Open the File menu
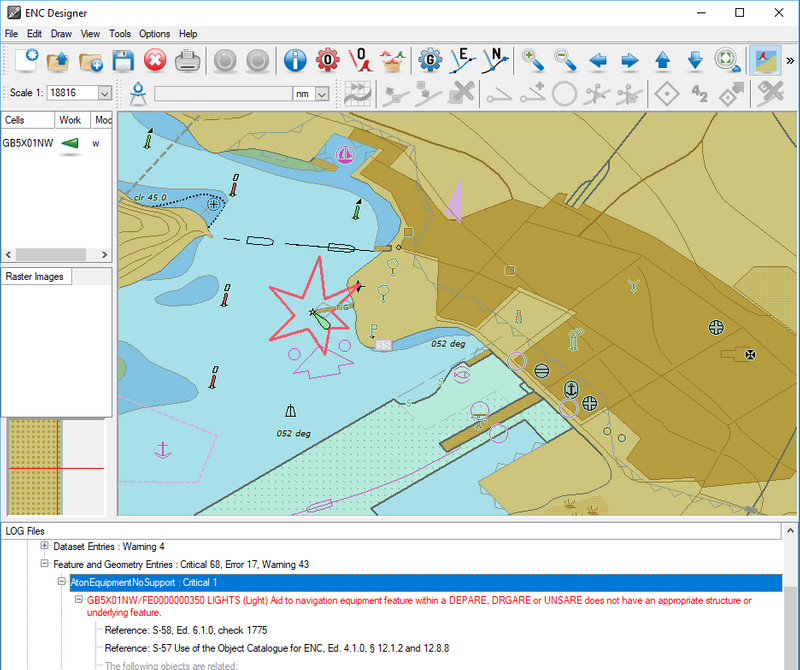The height and width of the screenshot is (670, 800). 11,34
